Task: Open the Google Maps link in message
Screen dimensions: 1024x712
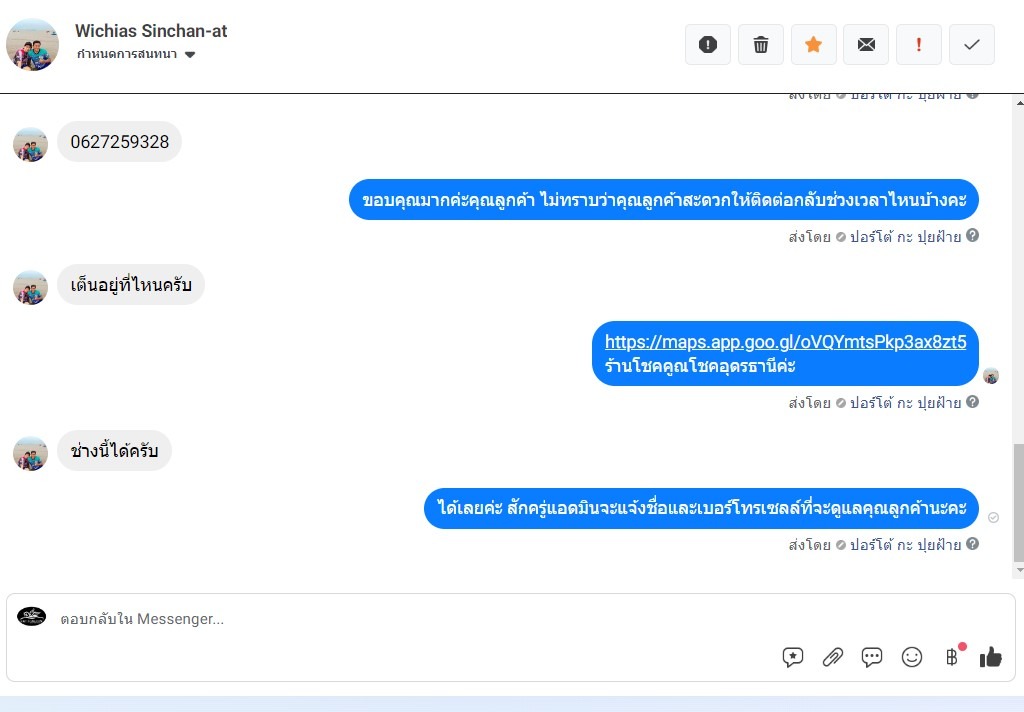Action: (x=785, y=342)
